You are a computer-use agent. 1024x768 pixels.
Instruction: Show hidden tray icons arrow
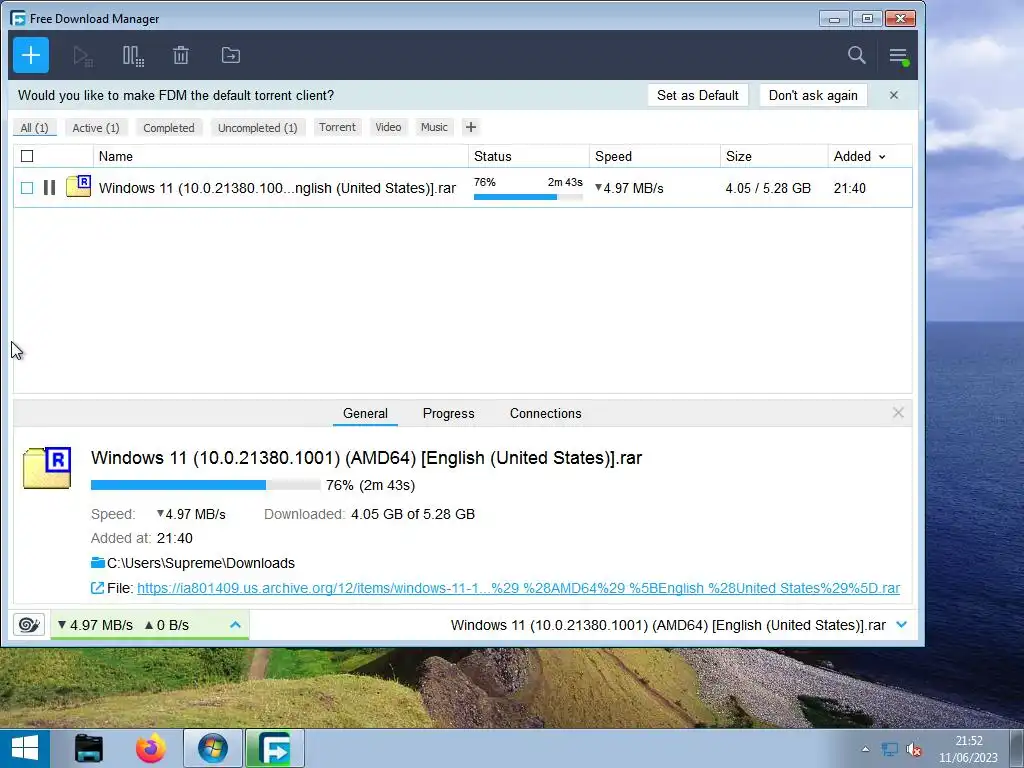pyautogui.click(x=865, y=750)
